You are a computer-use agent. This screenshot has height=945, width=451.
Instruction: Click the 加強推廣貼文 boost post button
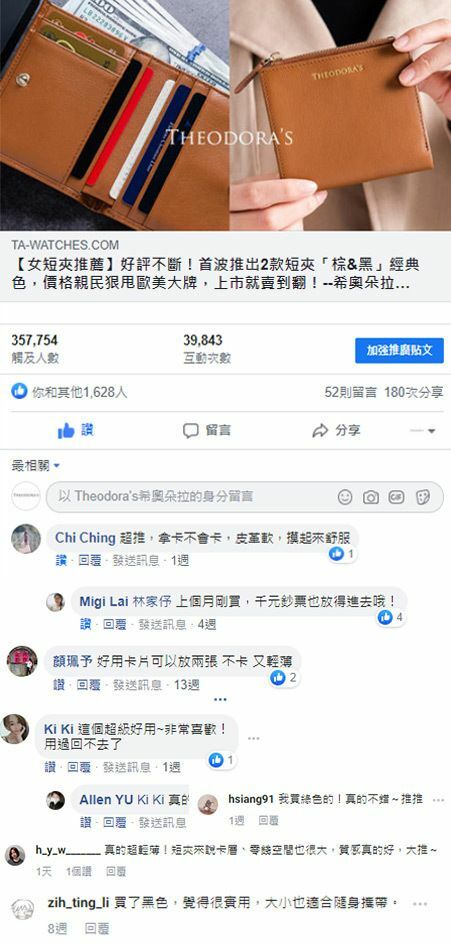point(399,350)
